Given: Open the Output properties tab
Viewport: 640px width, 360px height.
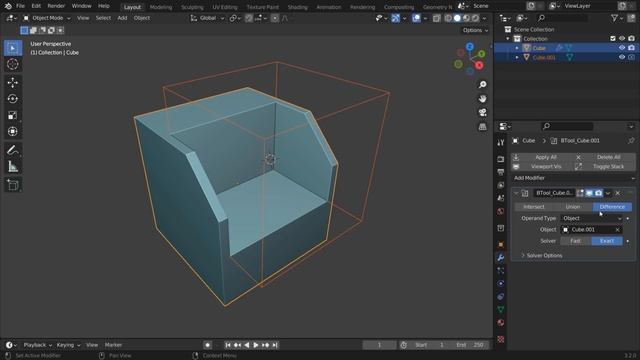Looking at the screenshot, I should (x=501, y=172).
